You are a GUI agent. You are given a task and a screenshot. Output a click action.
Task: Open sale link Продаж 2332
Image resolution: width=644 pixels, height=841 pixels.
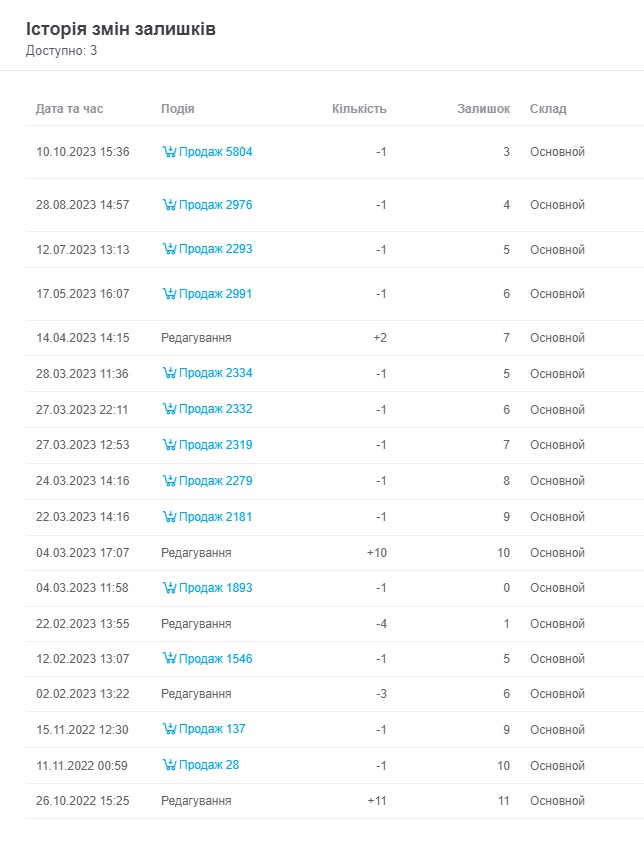tap(215, 410)
